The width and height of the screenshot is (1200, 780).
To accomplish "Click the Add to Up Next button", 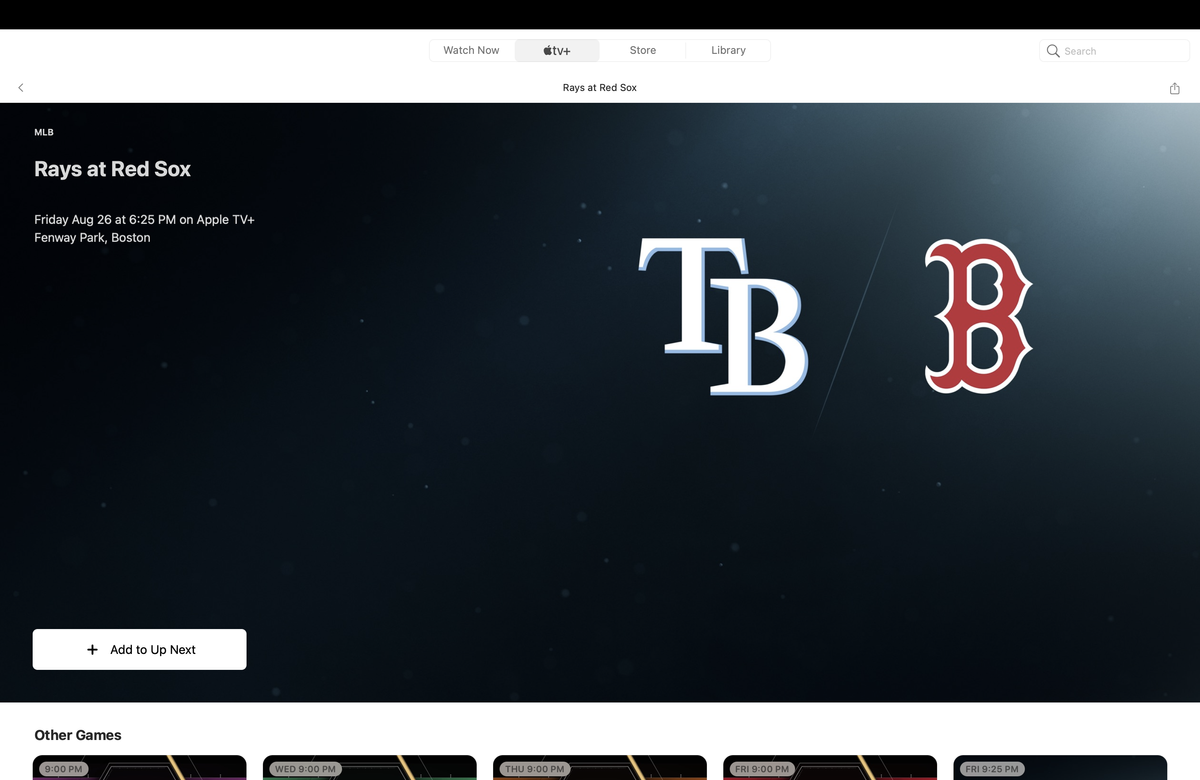I will pyautogui.click(x=139, y=649).
